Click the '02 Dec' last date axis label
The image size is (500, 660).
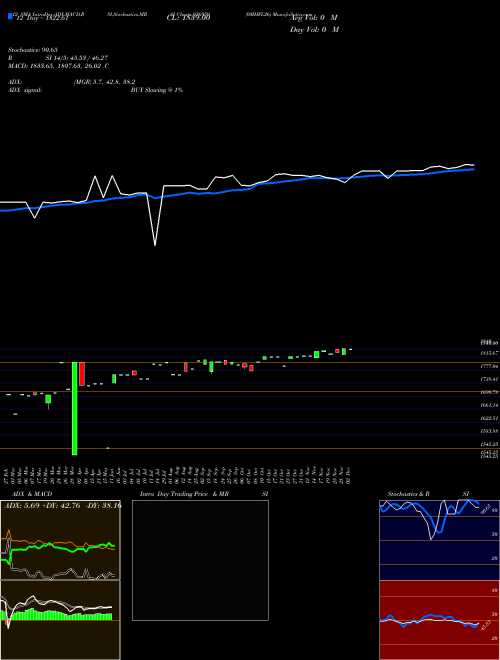click(x=349, y=475)
